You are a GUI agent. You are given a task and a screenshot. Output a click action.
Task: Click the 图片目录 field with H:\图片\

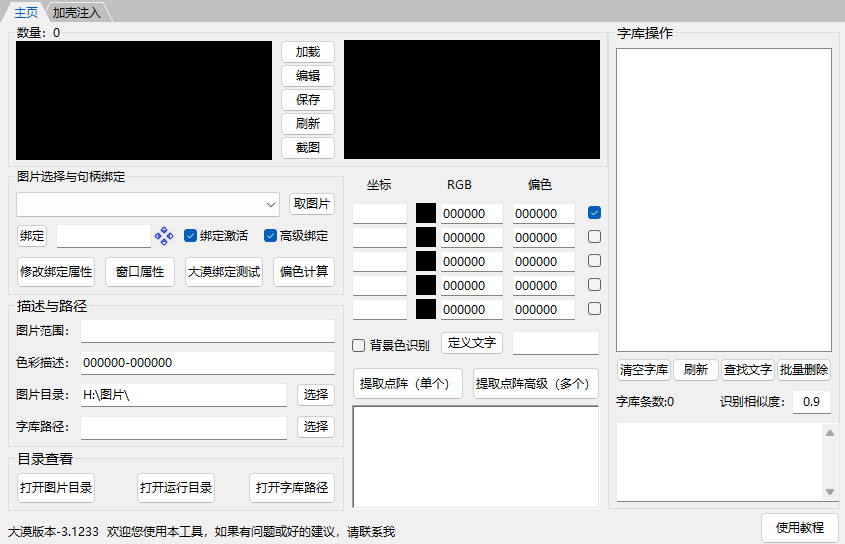tap(184, 395)
